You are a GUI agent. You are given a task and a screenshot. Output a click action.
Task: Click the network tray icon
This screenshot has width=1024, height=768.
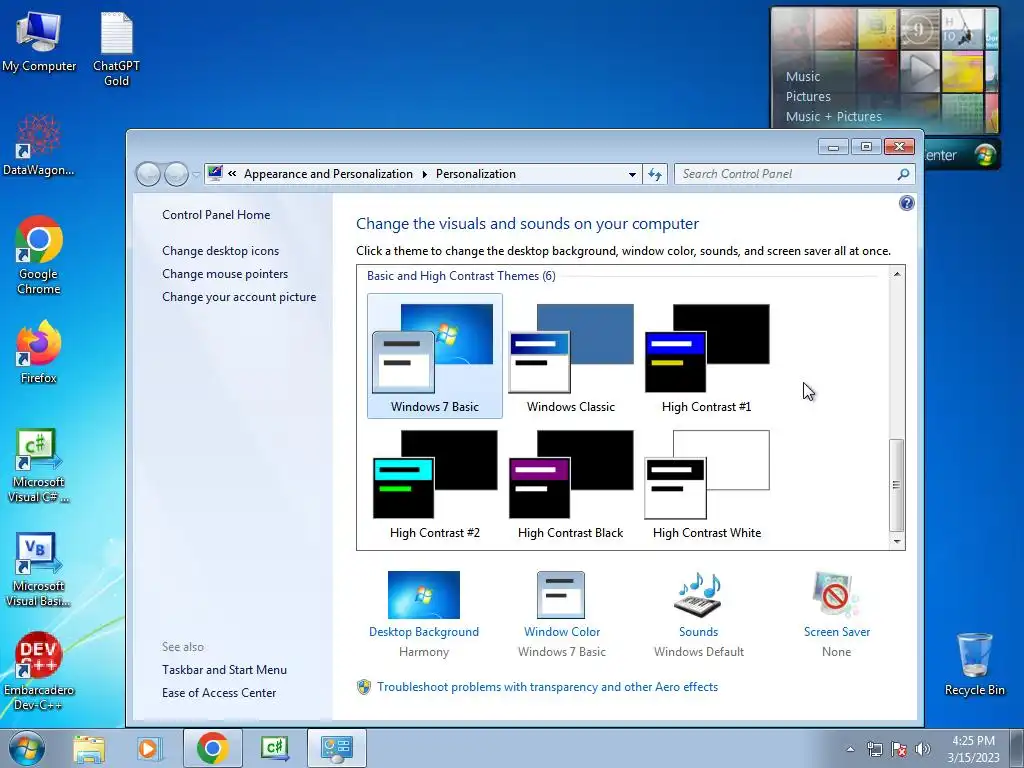tap(874, 749)
